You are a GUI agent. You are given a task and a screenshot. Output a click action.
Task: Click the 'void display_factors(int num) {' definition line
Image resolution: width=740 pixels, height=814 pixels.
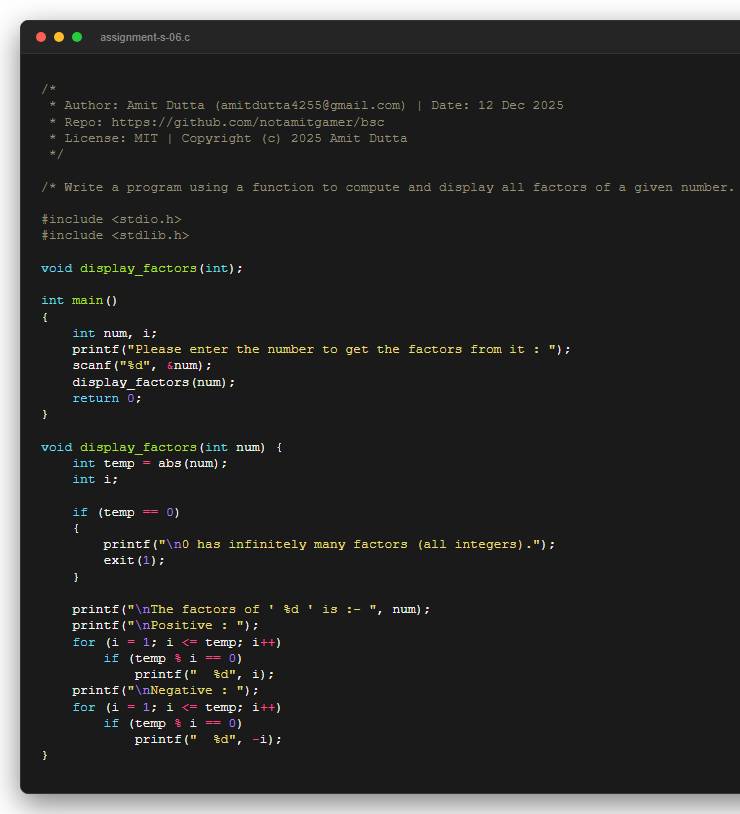coord(162,447)
